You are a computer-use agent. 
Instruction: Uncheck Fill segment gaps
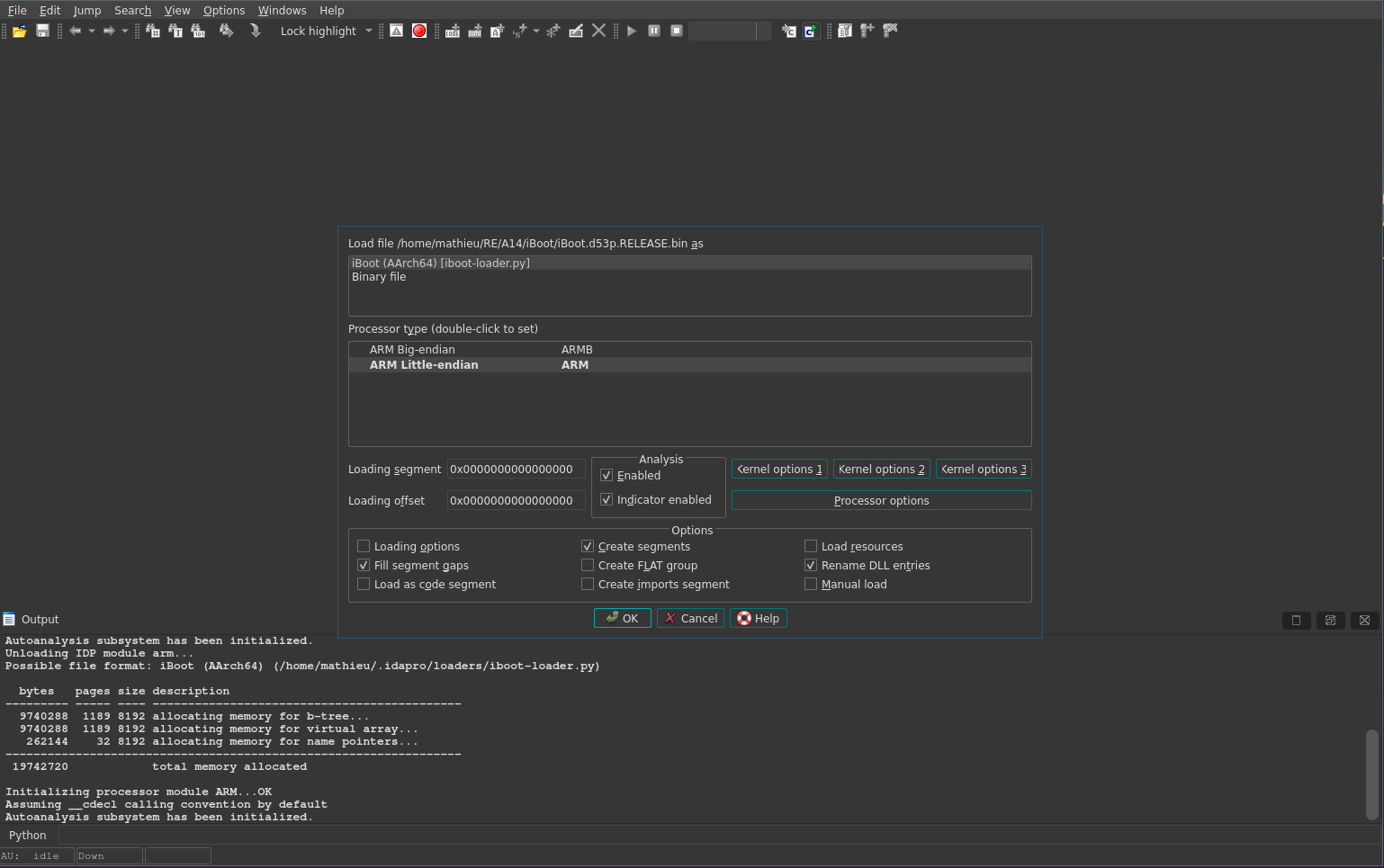point(364,565)
